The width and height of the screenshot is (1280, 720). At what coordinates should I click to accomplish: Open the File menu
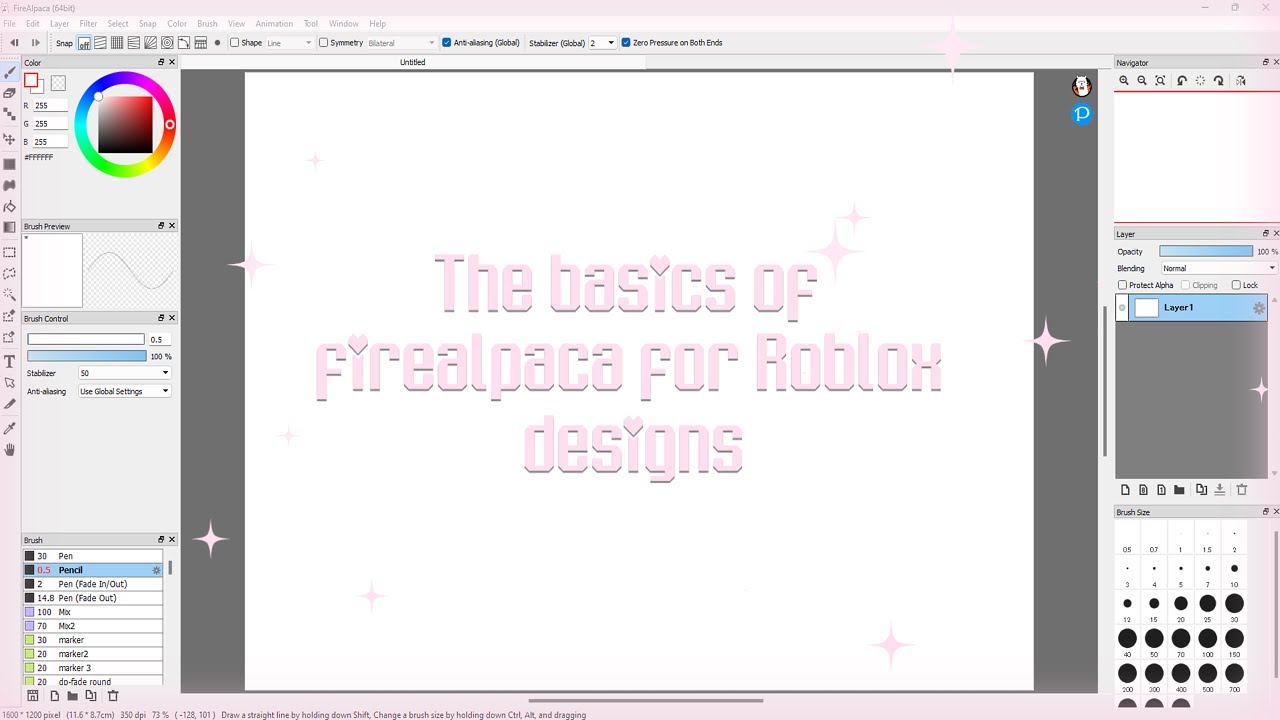pyautogui.click(x=9, y=23)
